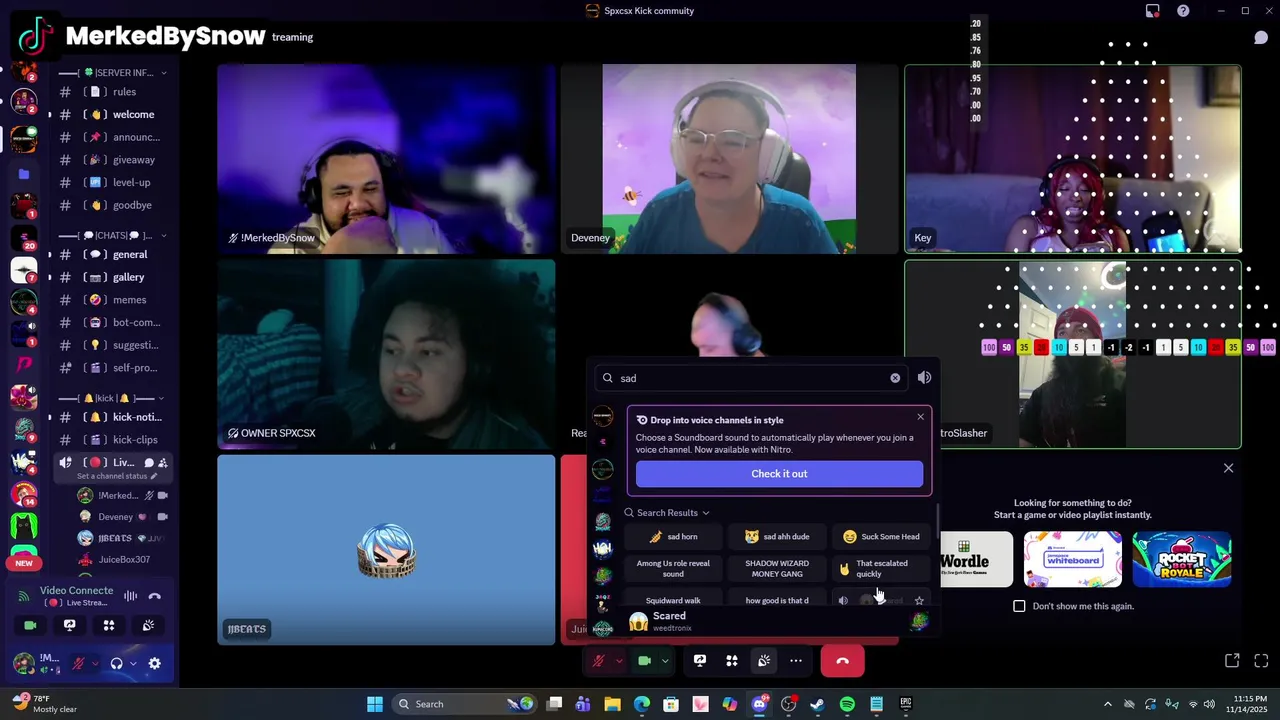Screen dimensions: 1280x720
Task: Play the Squidward walk sound
Action: tap(673, 600)
